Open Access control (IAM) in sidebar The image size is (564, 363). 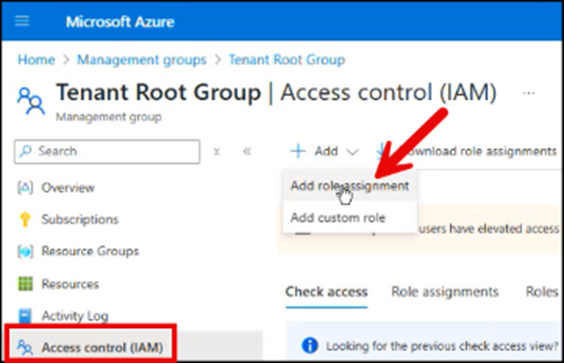click(x=103, y=347)
